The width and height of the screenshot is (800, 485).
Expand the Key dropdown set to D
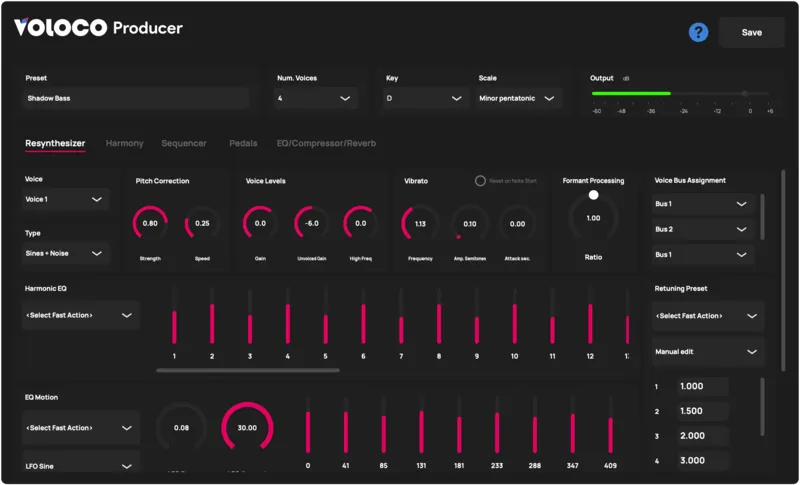(x=427, y=99)
